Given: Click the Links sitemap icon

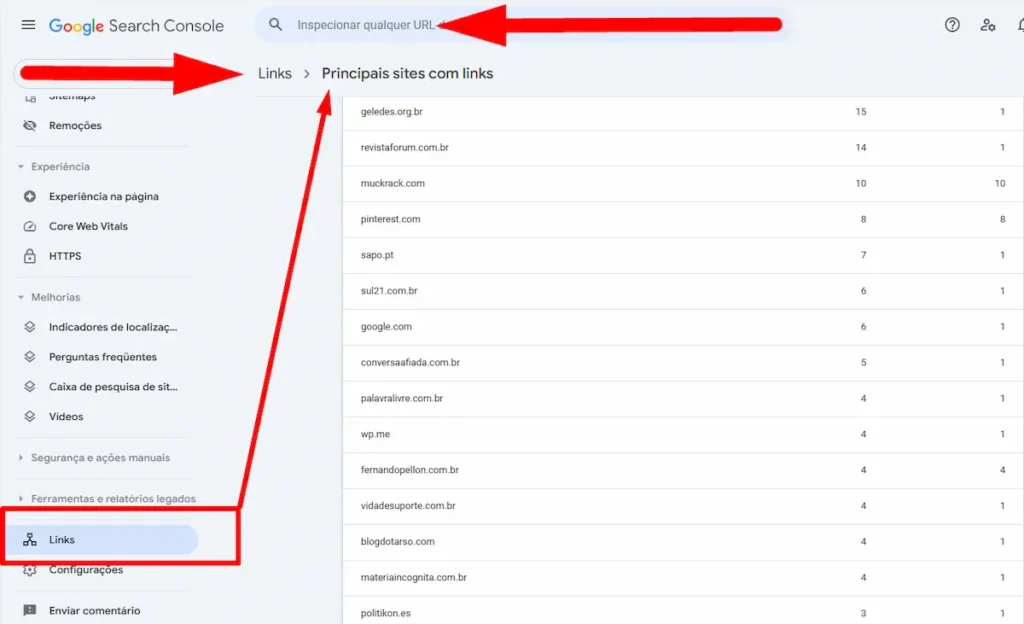Looking at the screenshot, I should [30, 540].
